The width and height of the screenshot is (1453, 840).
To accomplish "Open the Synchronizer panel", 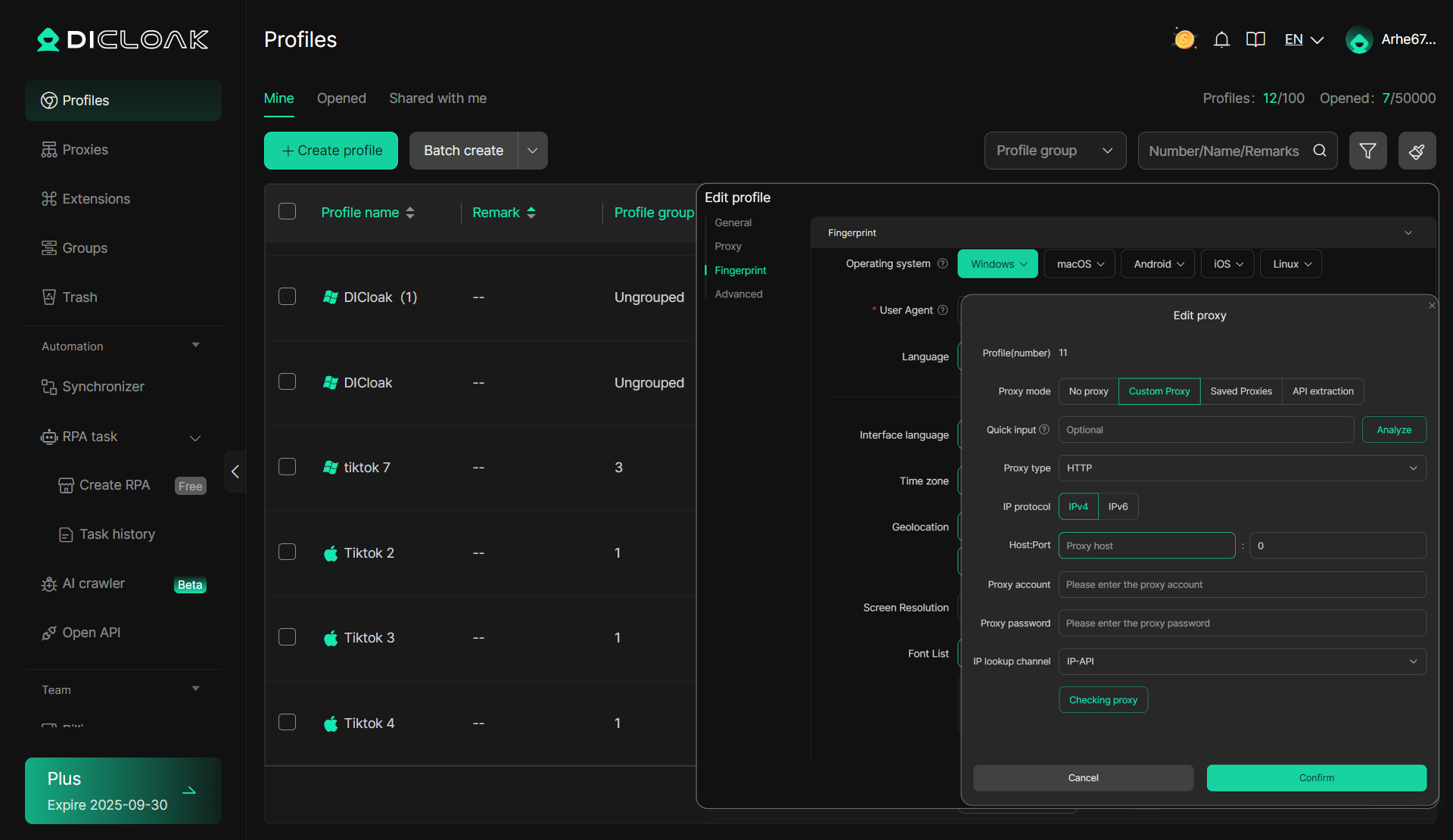I will pos(101,386).
